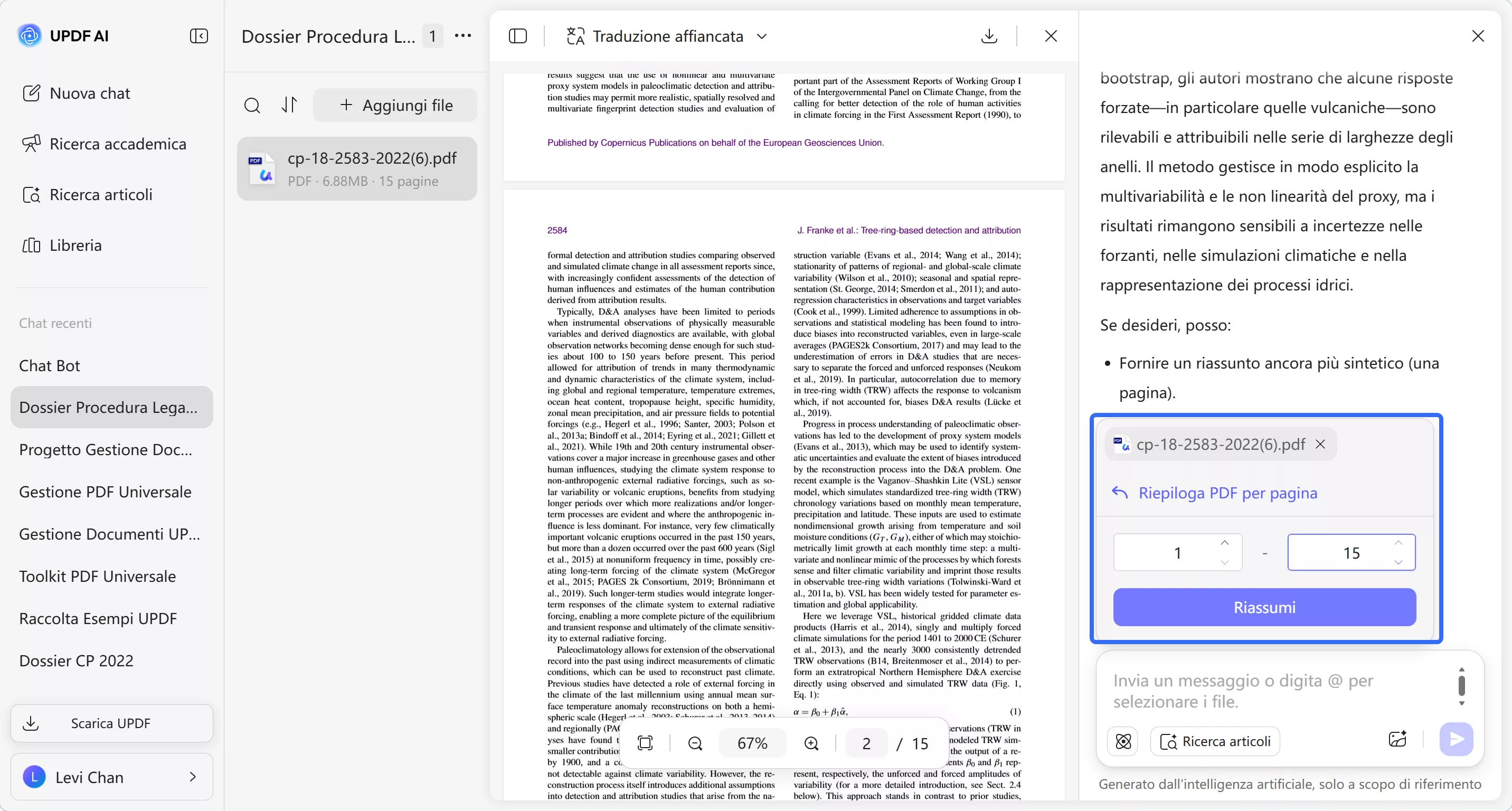This screenshot has width=1512, height=811.
Task: Send the chat message
Action: pos(1456,740)
